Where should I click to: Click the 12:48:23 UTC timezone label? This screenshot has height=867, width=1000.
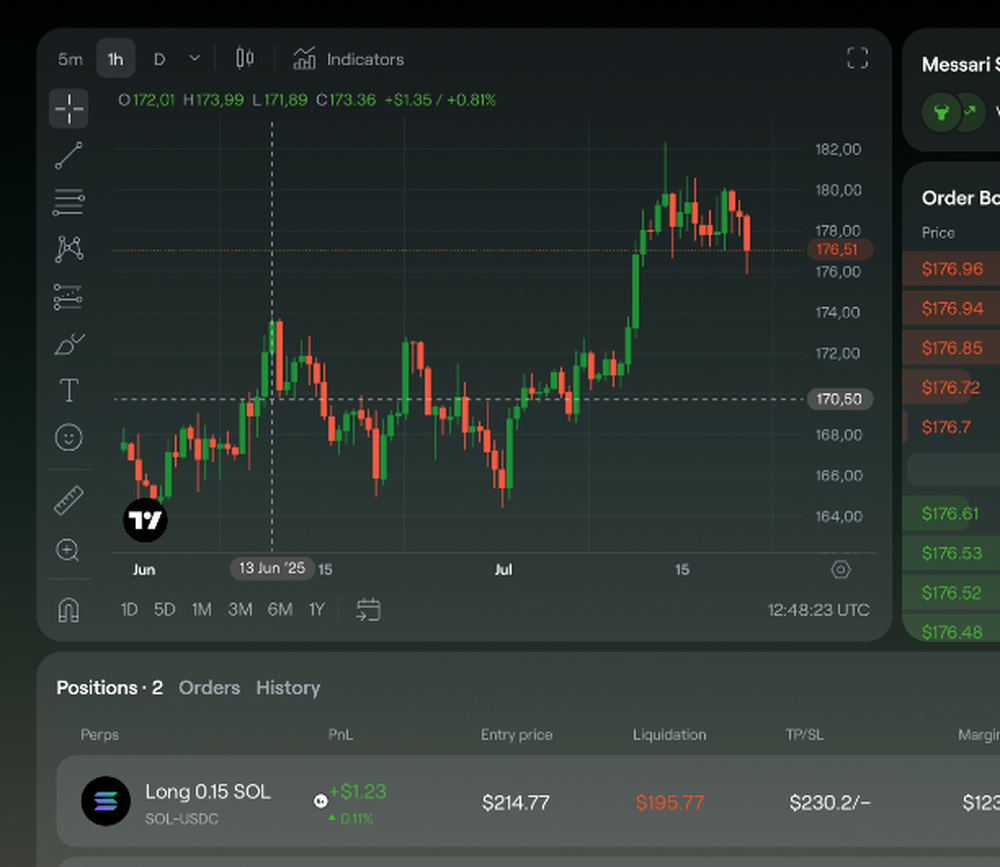pyautogui.click(x=818, y=611)
